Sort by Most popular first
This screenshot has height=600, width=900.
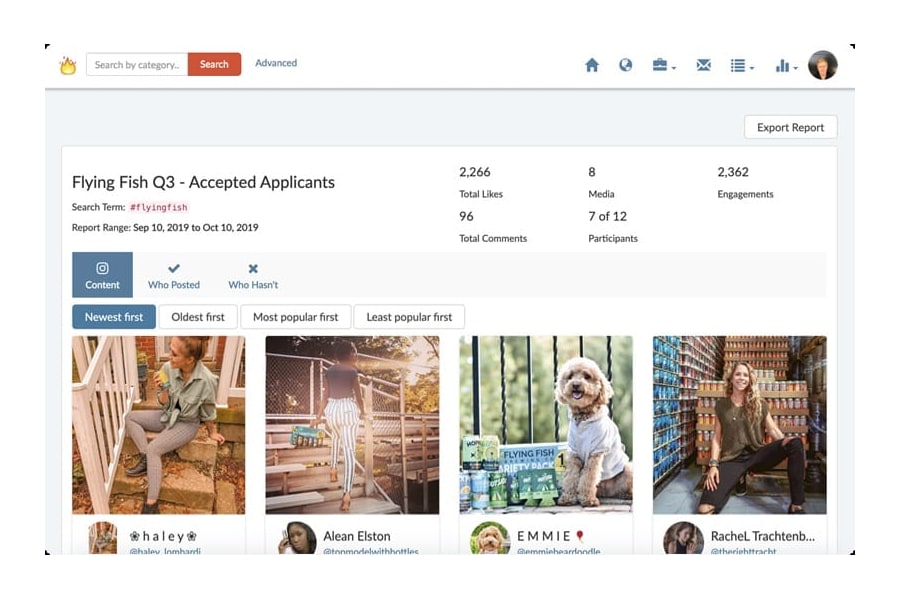tap(296, 317)
